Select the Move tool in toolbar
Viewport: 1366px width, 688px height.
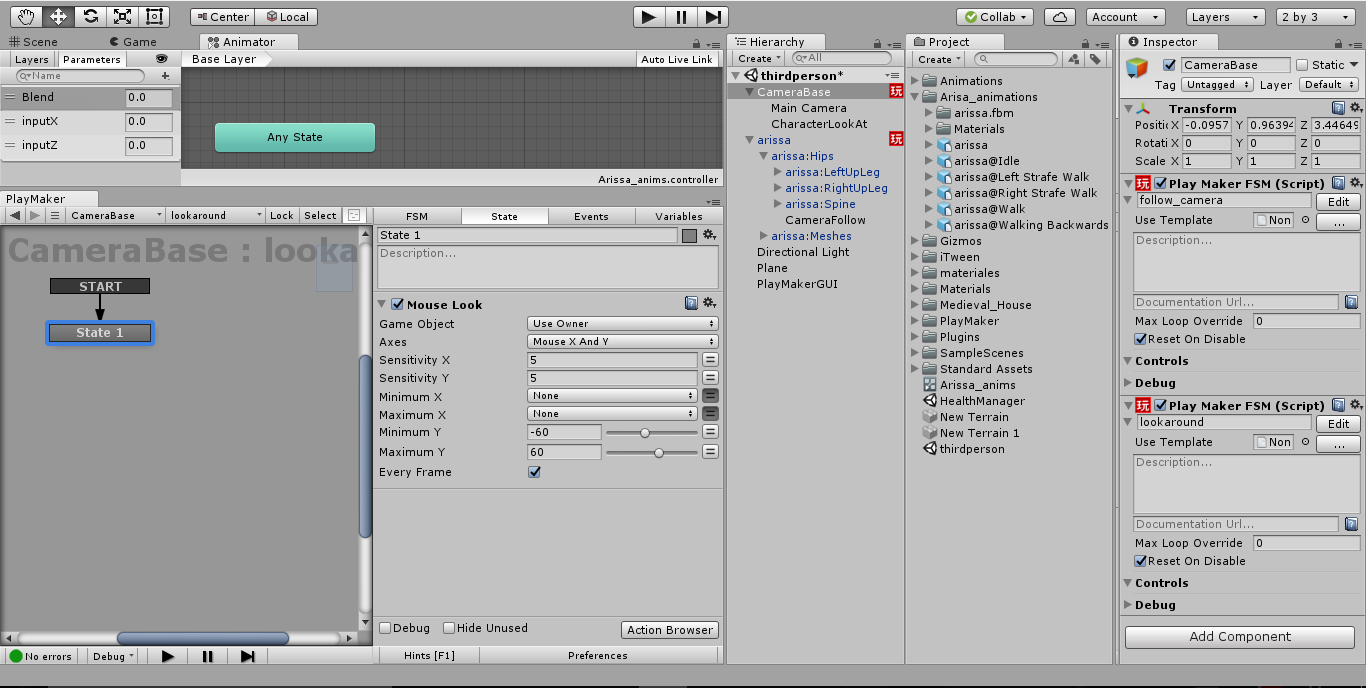(58, 16)
